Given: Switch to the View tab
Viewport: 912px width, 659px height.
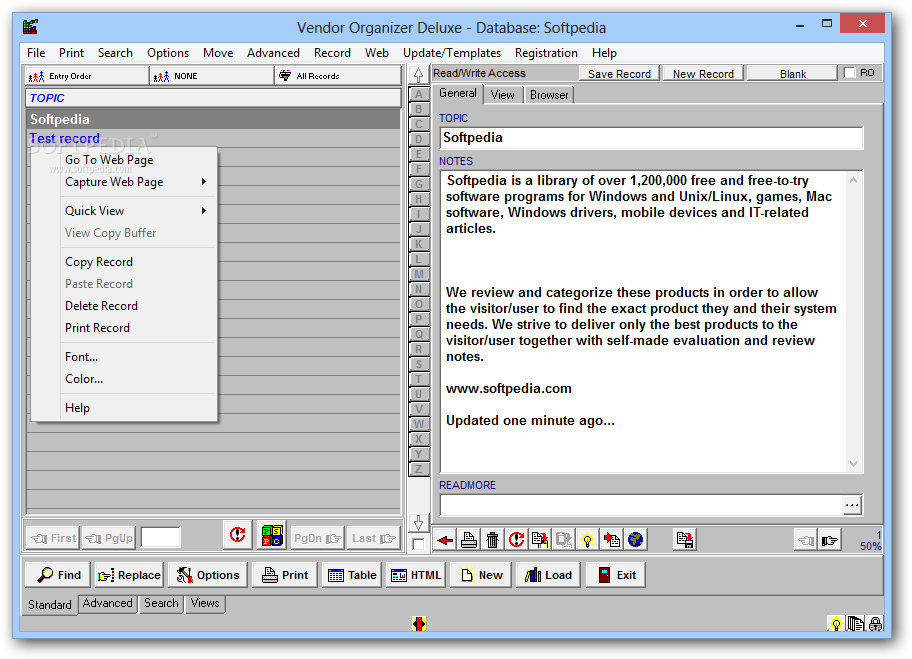Looking at the screenshot, I should point(502,95).
